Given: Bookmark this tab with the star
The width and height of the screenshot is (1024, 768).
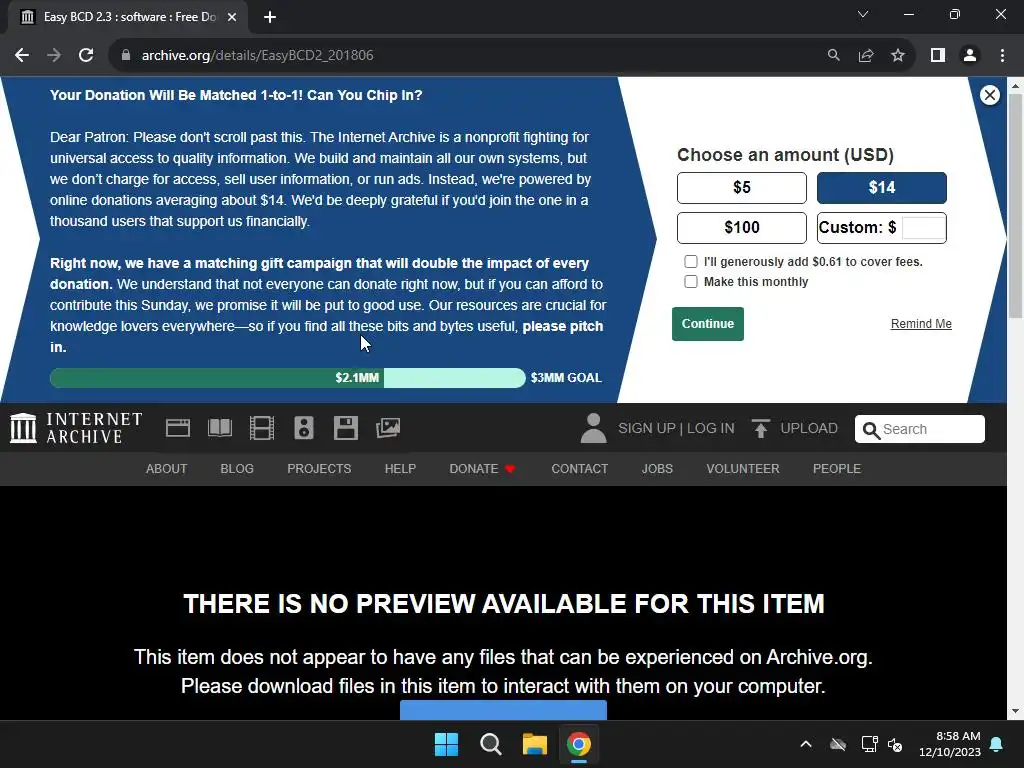Looking at the screenshot, I should 898,56.
